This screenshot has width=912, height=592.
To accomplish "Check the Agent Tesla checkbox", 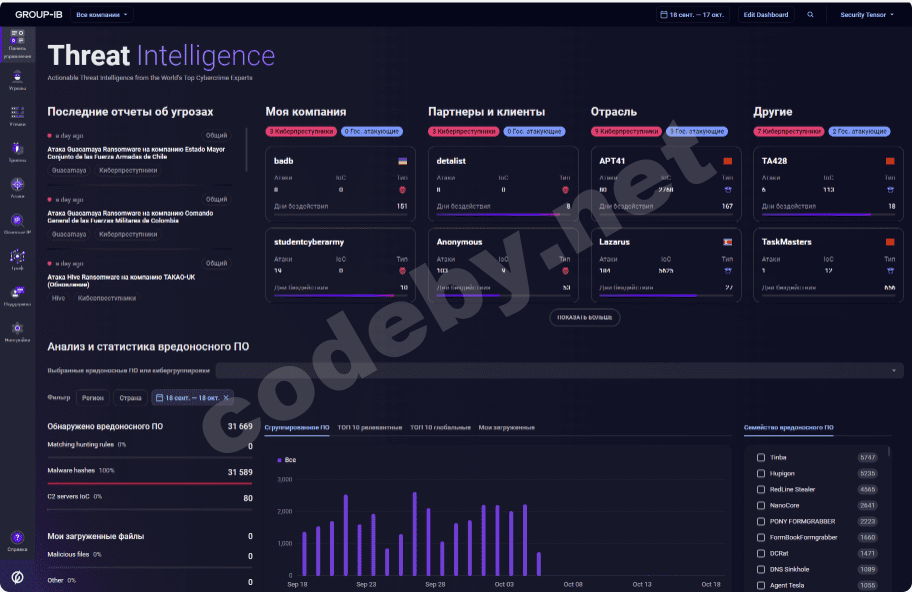I will (761, 586).
